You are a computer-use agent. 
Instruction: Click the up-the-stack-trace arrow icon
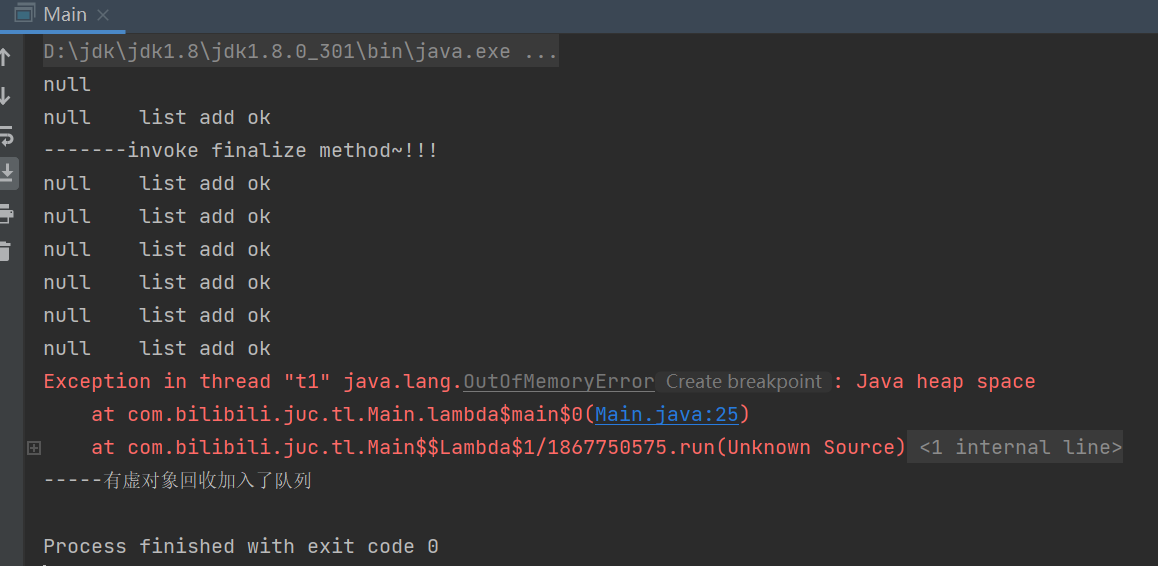point(6,57)
